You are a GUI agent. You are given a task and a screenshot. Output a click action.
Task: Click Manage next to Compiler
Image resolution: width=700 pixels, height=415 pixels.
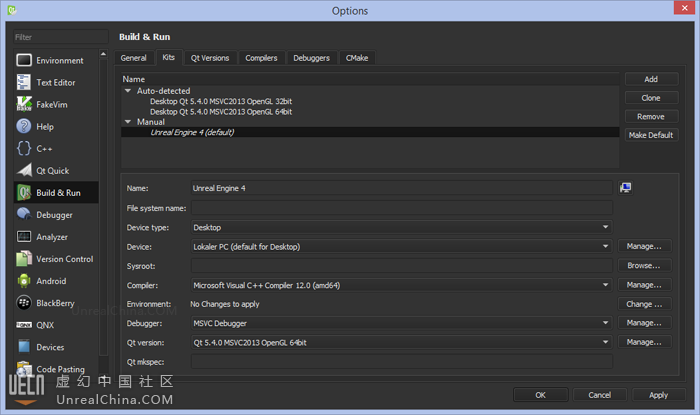pyautogui.click(x=645, y=285)
